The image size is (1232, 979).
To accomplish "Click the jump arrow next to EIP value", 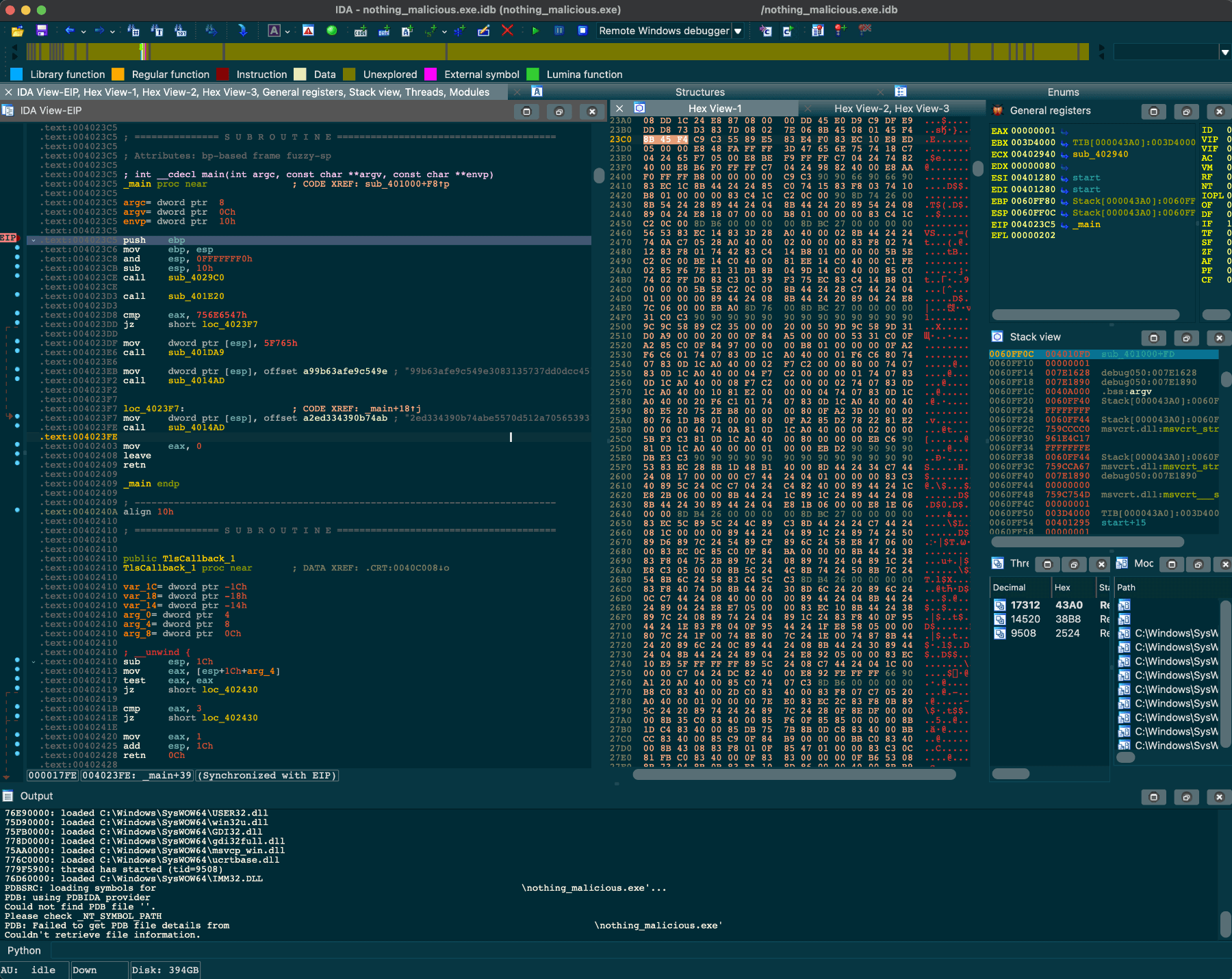I will click(x=1064, y=224).
